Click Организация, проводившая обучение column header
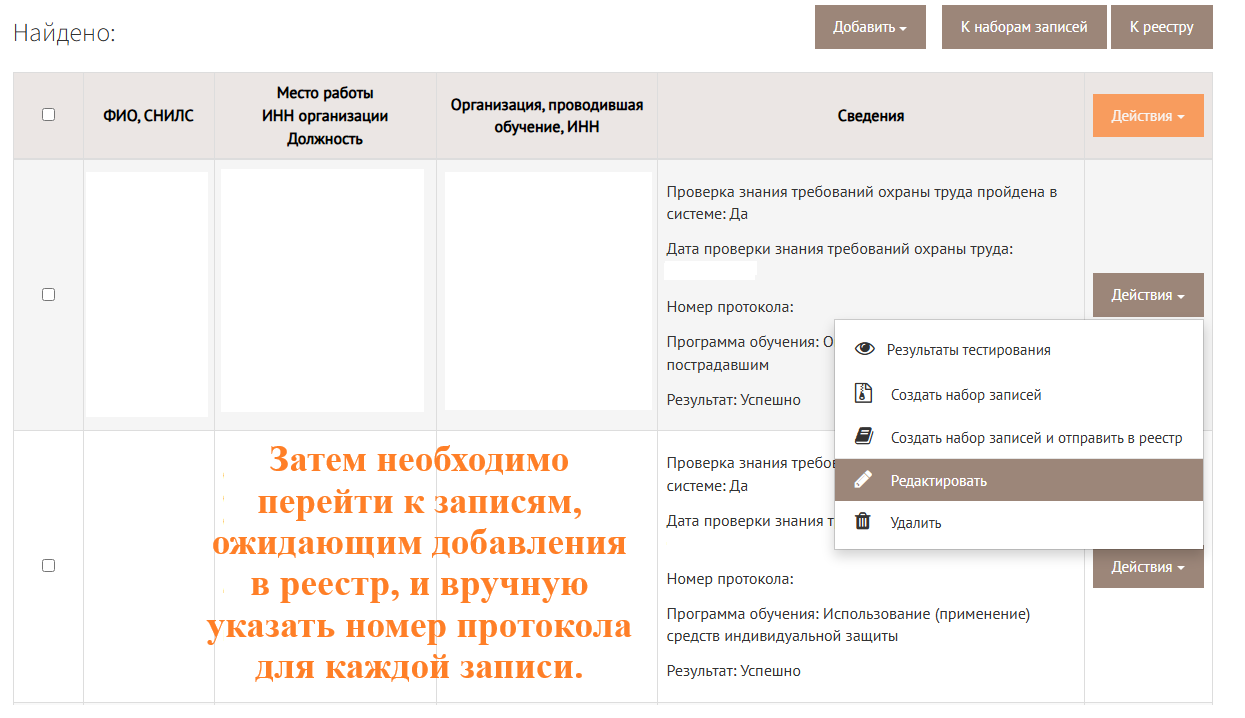Screen dimensions: 1245x718 [547, 116]
